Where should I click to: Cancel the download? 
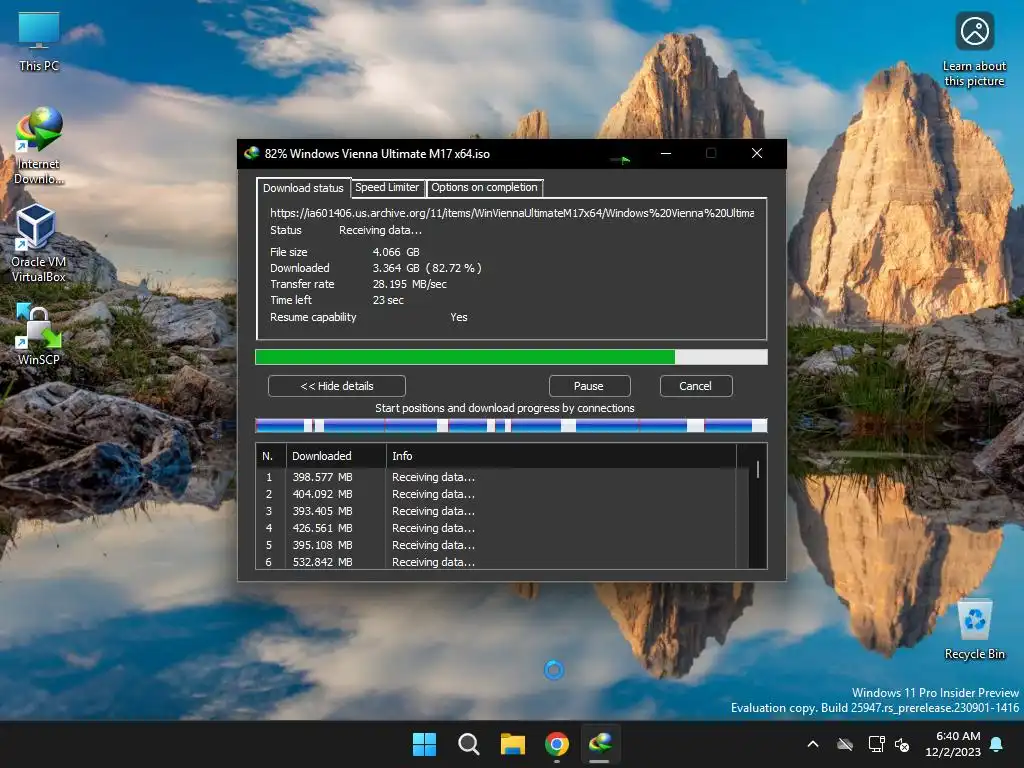point(696,386)
